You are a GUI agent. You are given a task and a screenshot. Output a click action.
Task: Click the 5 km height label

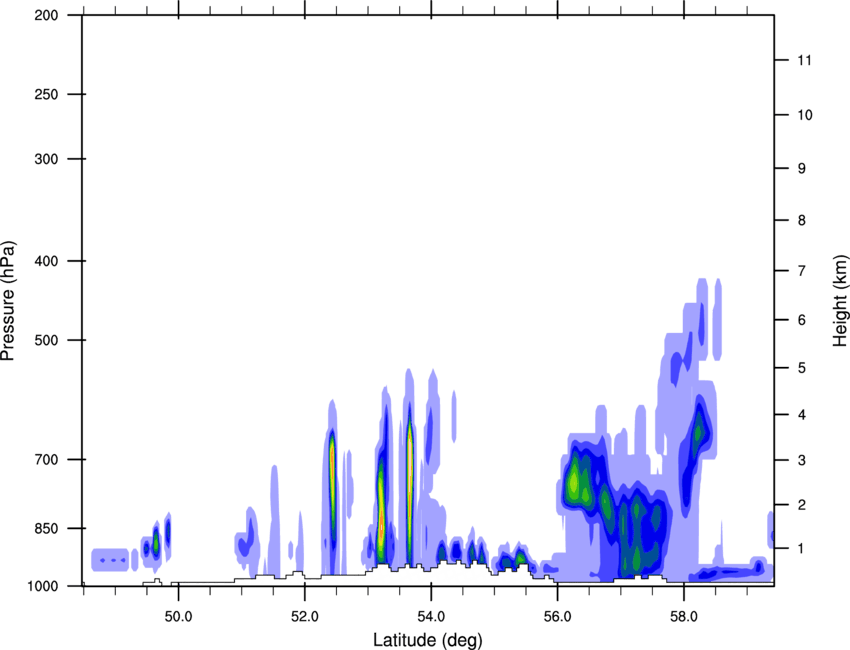[802, 368]
